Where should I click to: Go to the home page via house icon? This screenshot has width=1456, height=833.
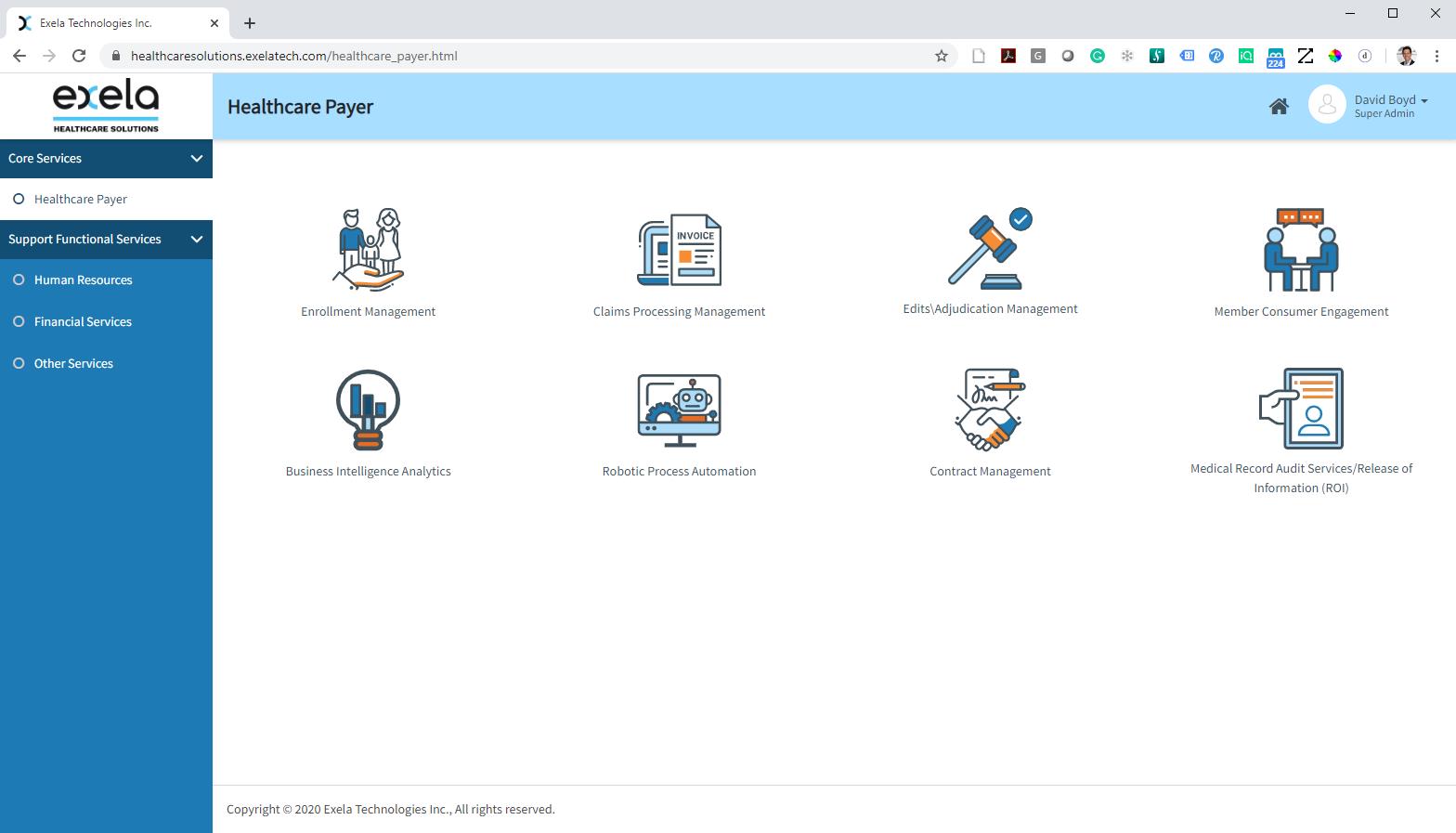(x=1279, y=107)
